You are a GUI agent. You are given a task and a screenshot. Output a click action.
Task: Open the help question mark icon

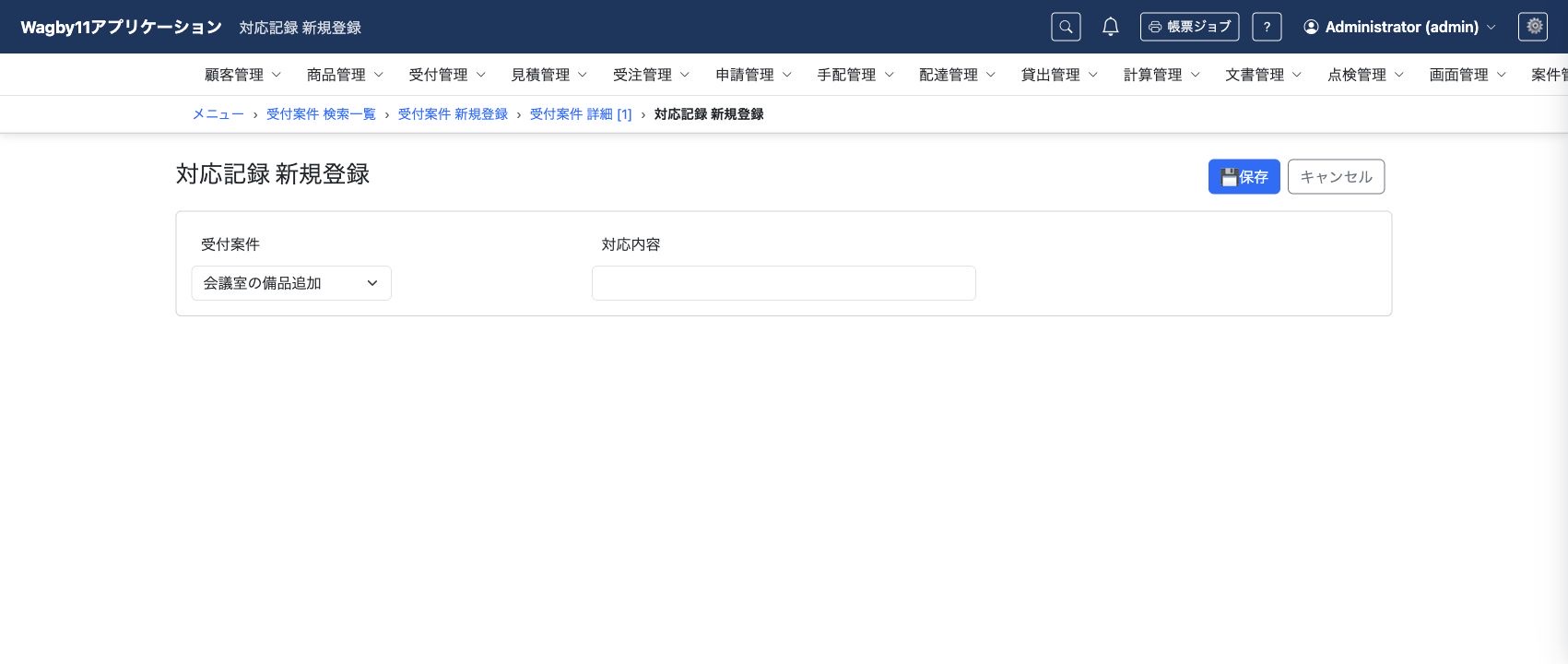pyautogui.click(x=1267, y=27)
